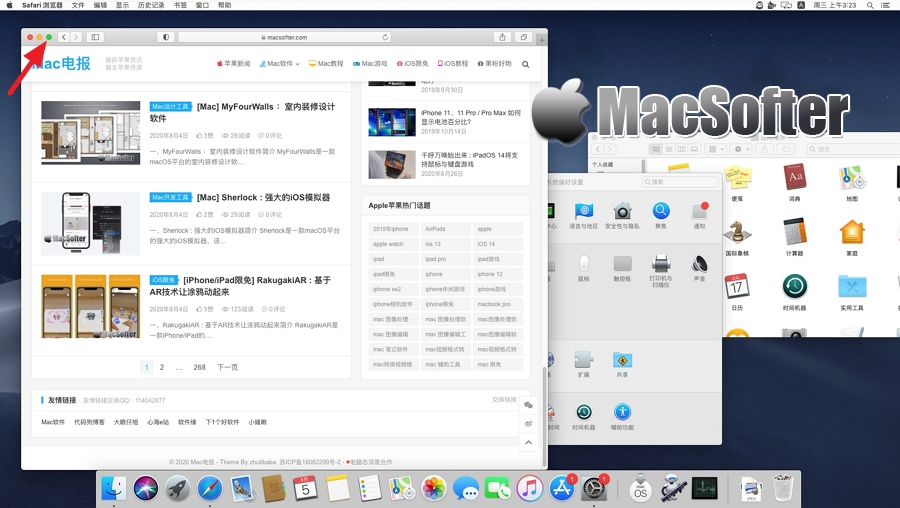Select the macbook pro topic tag
The width and height of the screenshot is (900, 508).
click(498, 304)
